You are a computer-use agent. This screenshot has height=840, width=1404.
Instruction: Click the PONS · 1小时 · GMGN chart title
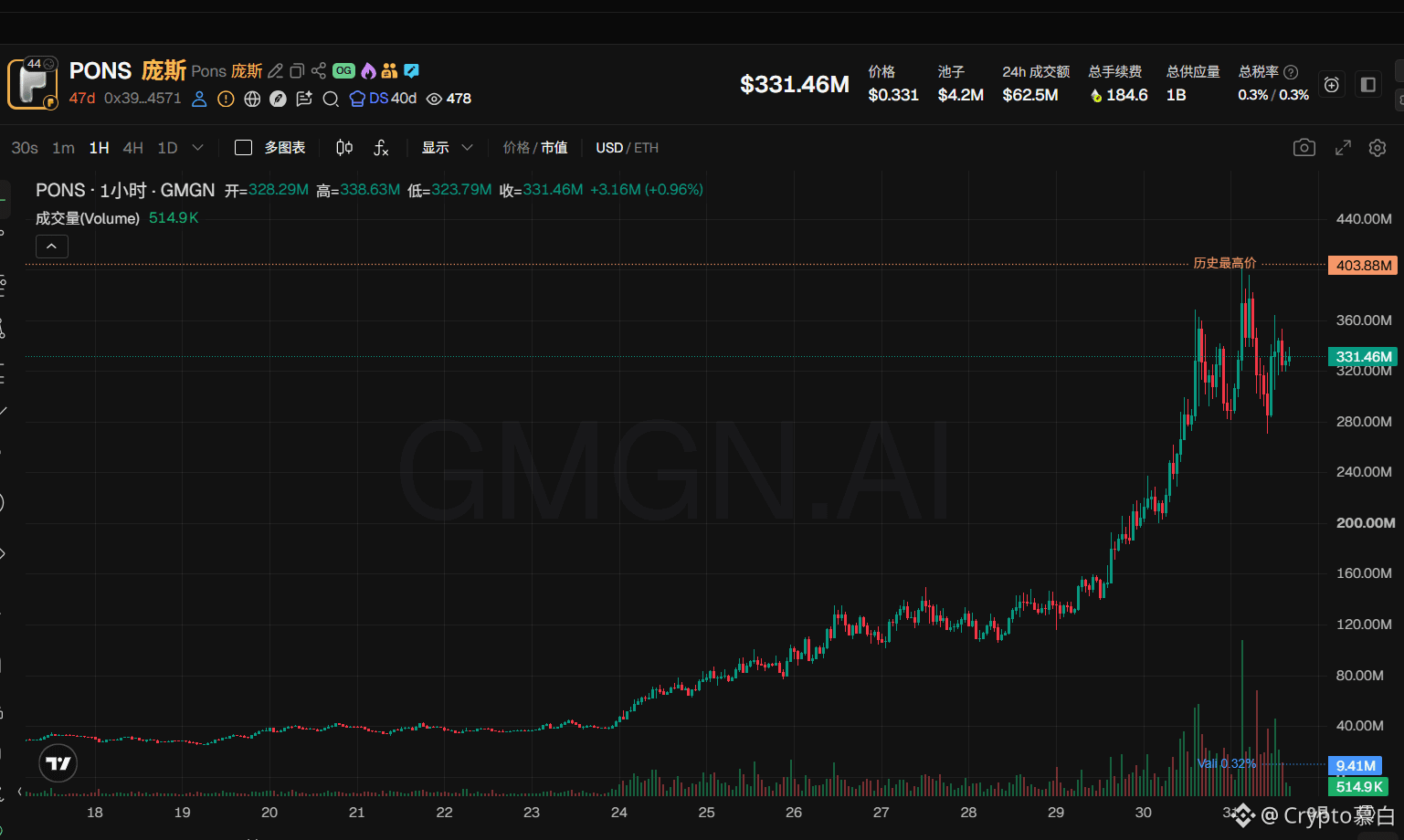click(x=125, y=190)
